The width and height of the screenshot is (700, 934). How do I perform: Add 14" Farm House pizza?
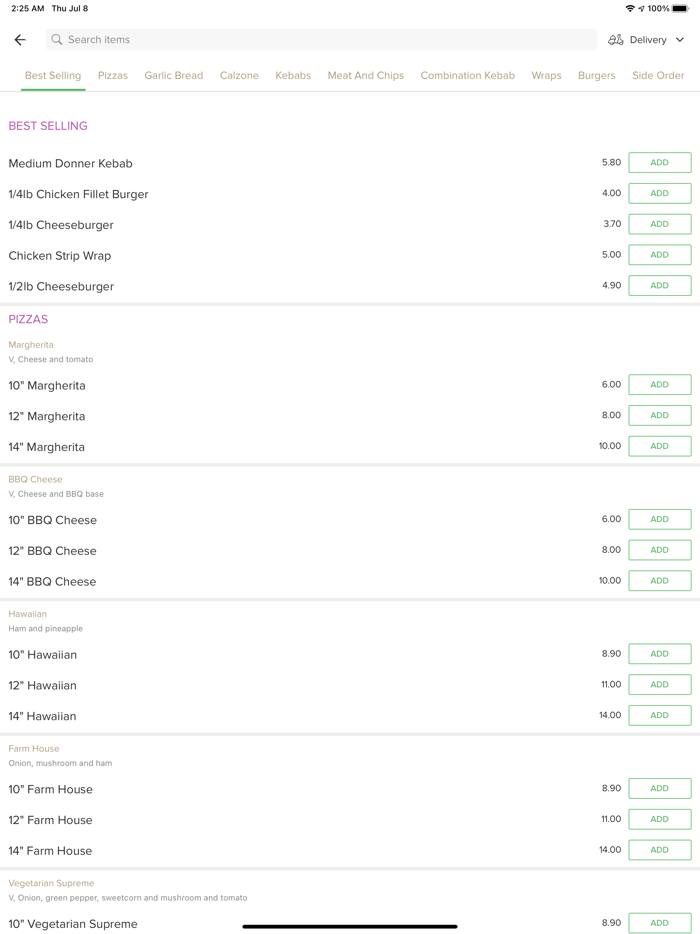tap(659, 850)
